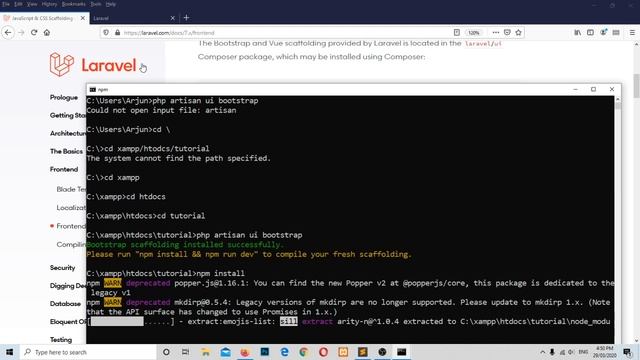The image size is (640, 360).
Task: Click the taskbar search box
Action: tap(88, 352)
